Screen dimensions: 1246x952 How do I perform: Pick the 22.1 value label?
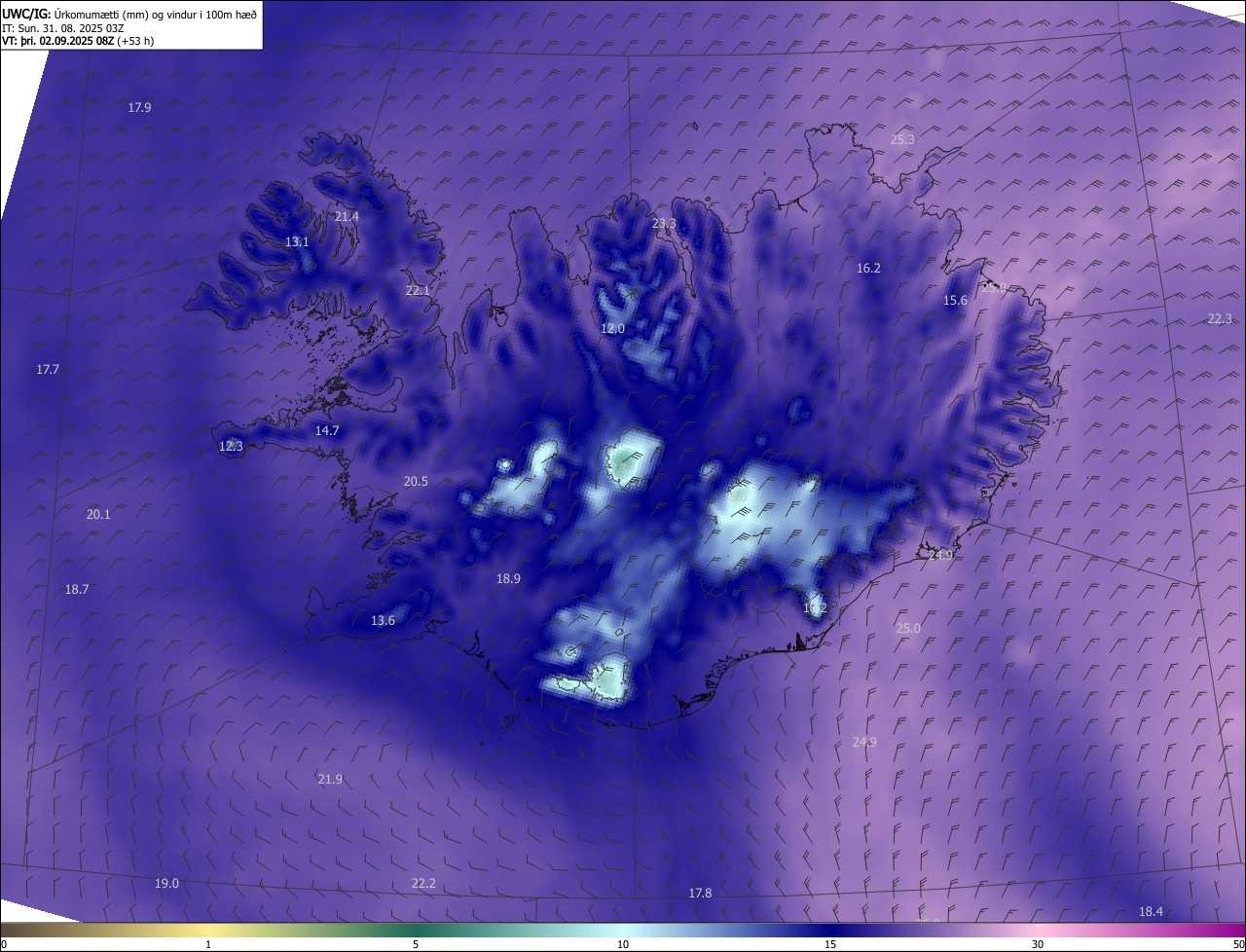coord(418,290)
